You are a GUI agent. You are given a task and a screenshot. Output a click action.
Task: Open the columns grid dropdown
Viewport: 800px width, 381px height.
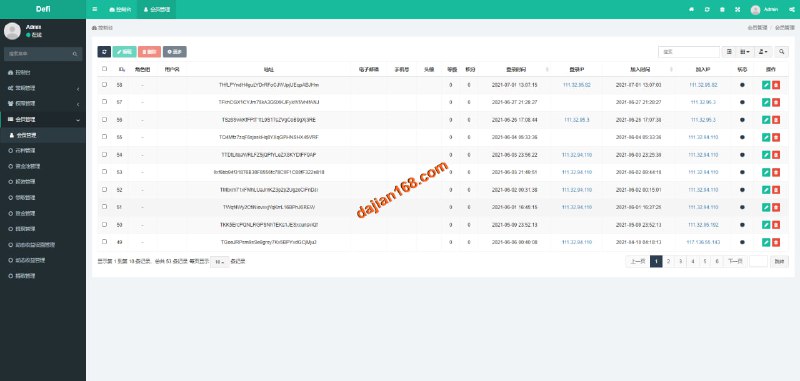pyautogui.click(x=745, y=52)
